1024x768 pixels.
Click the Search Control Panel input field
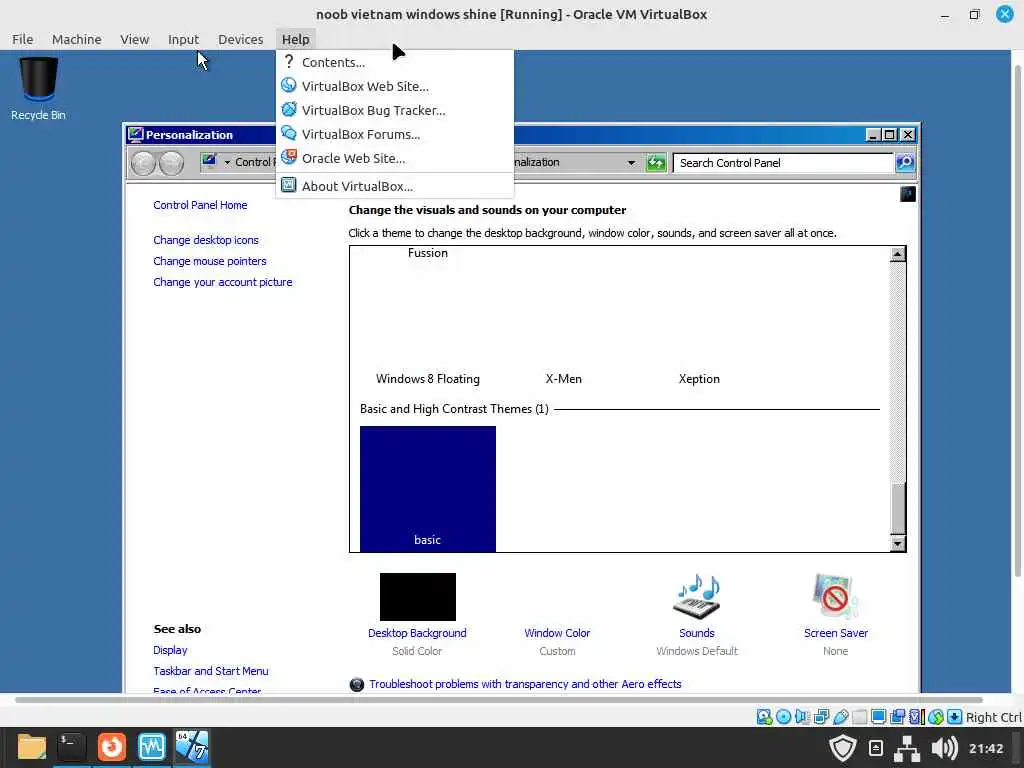pyautogui.click(x=783, y=163)
